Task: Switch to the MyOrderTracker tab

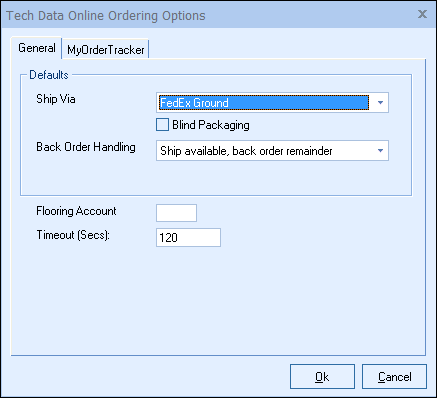Action: tap(106, 50)
